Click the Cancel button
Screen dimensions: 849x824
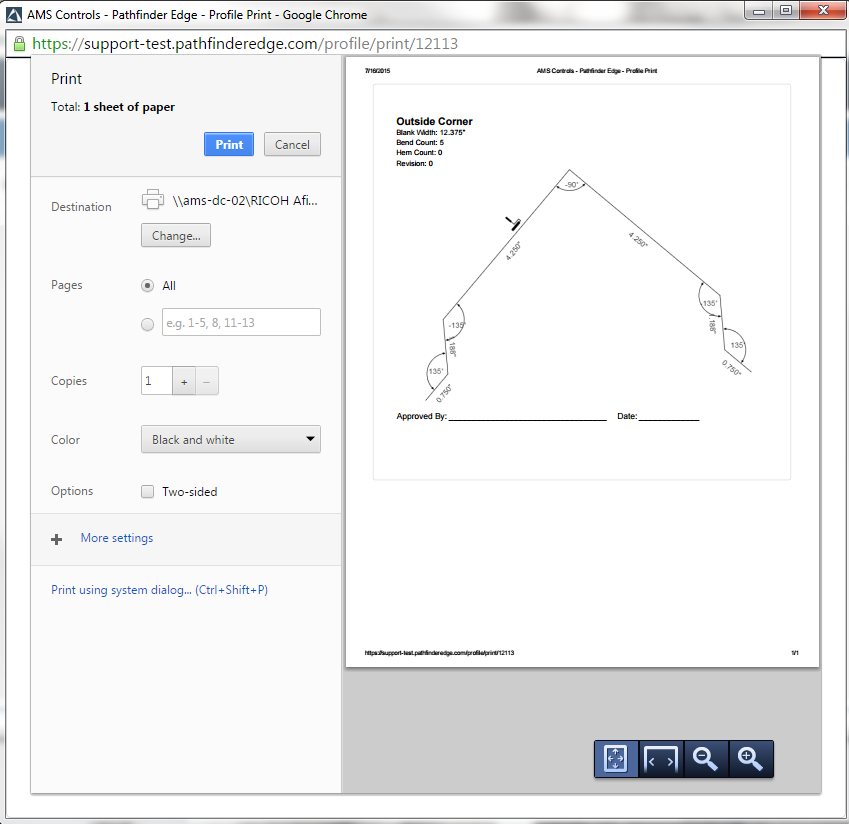[292, 144]
